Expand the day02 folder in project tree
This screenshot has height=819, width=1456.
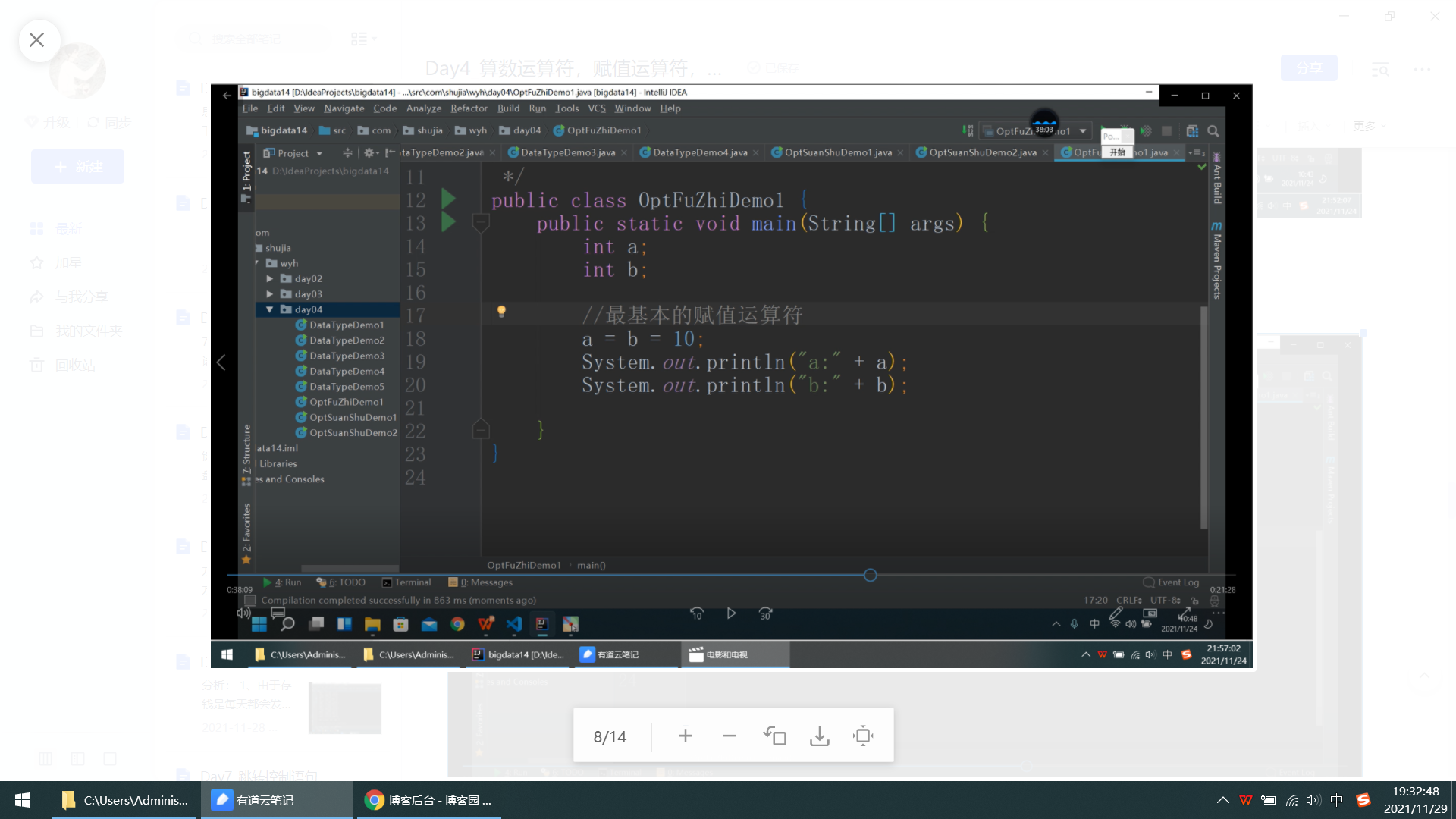pos(270,279)
